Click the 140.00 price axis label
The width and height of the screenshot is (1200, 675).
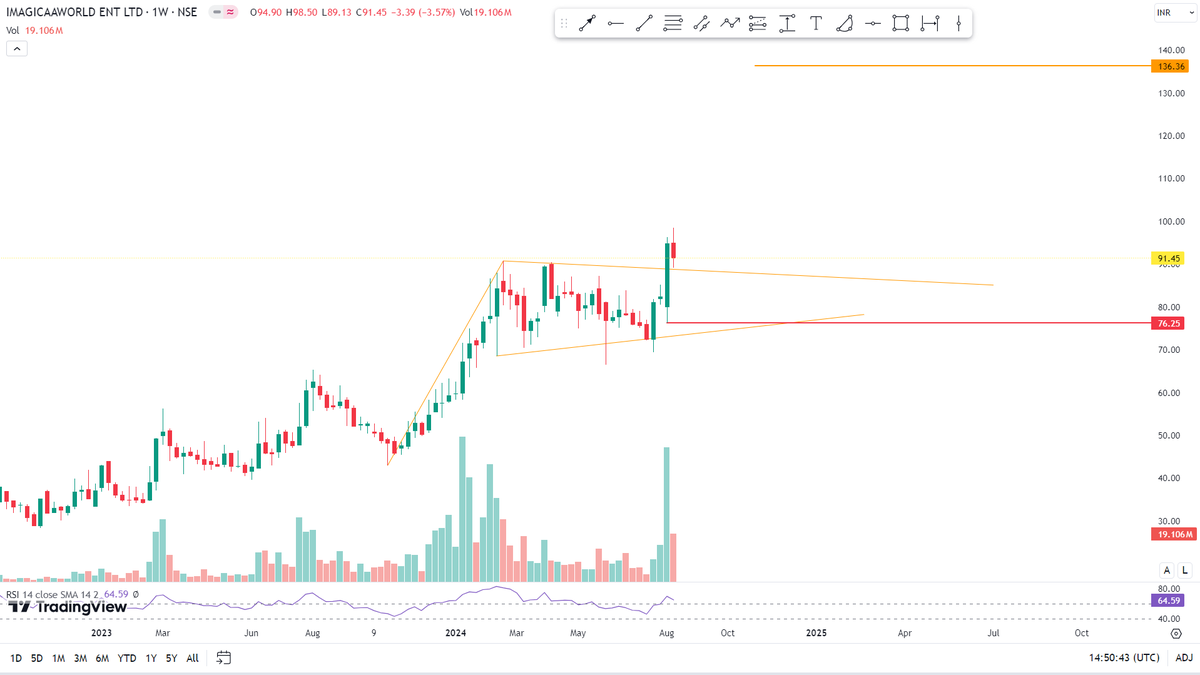point(1171,50)
